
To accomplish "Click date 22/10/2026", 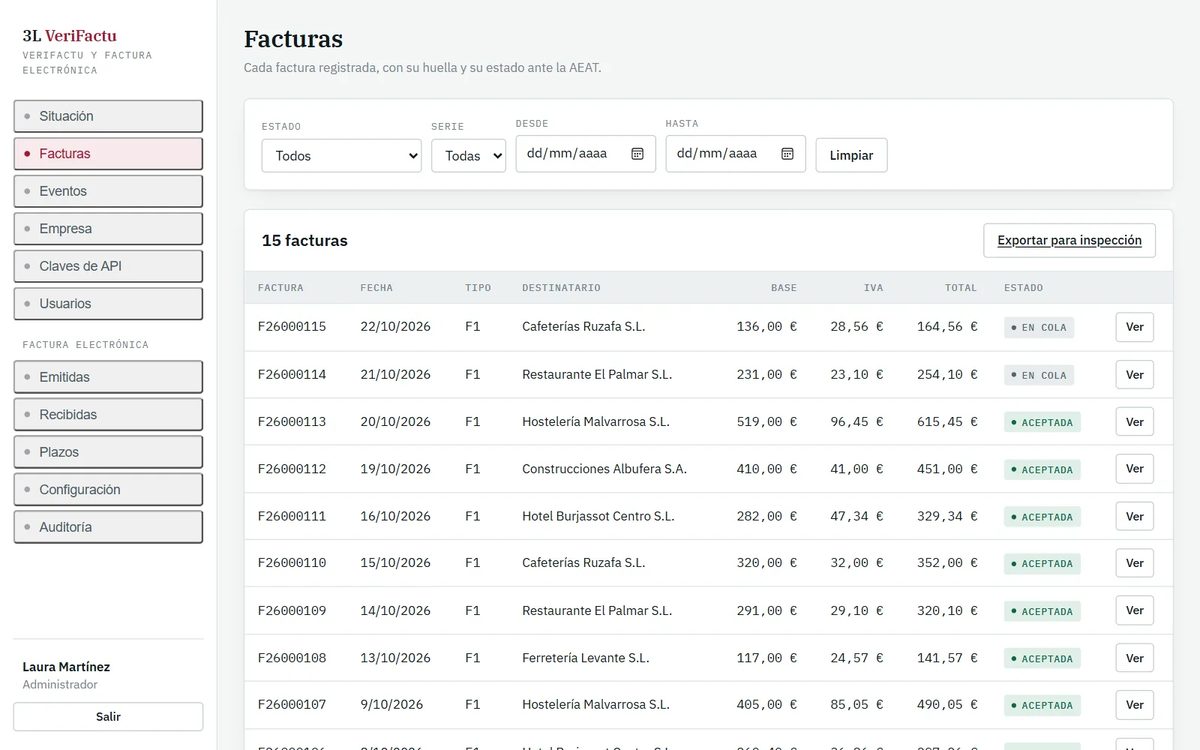I will [396, 327].
